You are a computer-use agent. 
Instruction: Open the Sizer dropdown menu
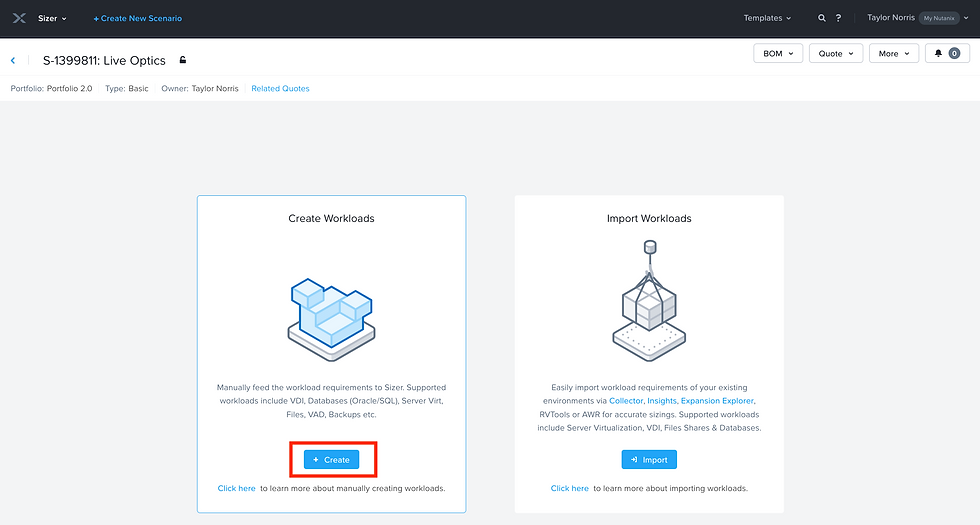pyautogui.click(x=52, y=18)
